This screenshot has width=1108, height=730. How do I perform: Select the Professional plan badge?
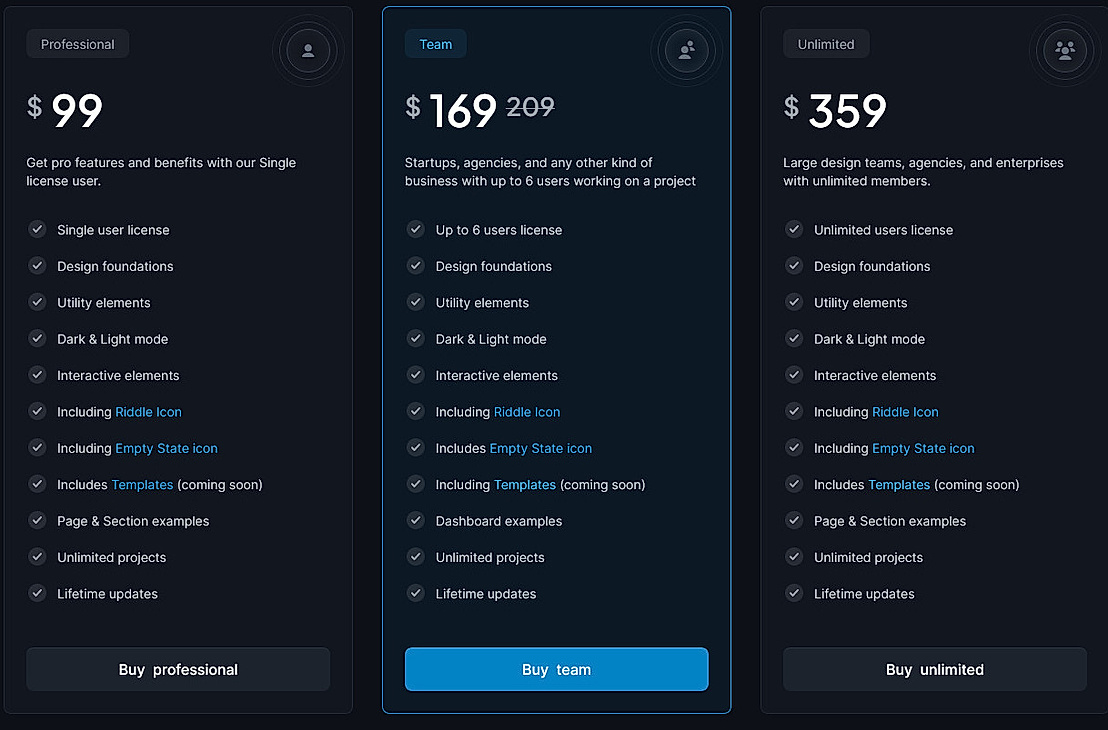coord(77,43)
